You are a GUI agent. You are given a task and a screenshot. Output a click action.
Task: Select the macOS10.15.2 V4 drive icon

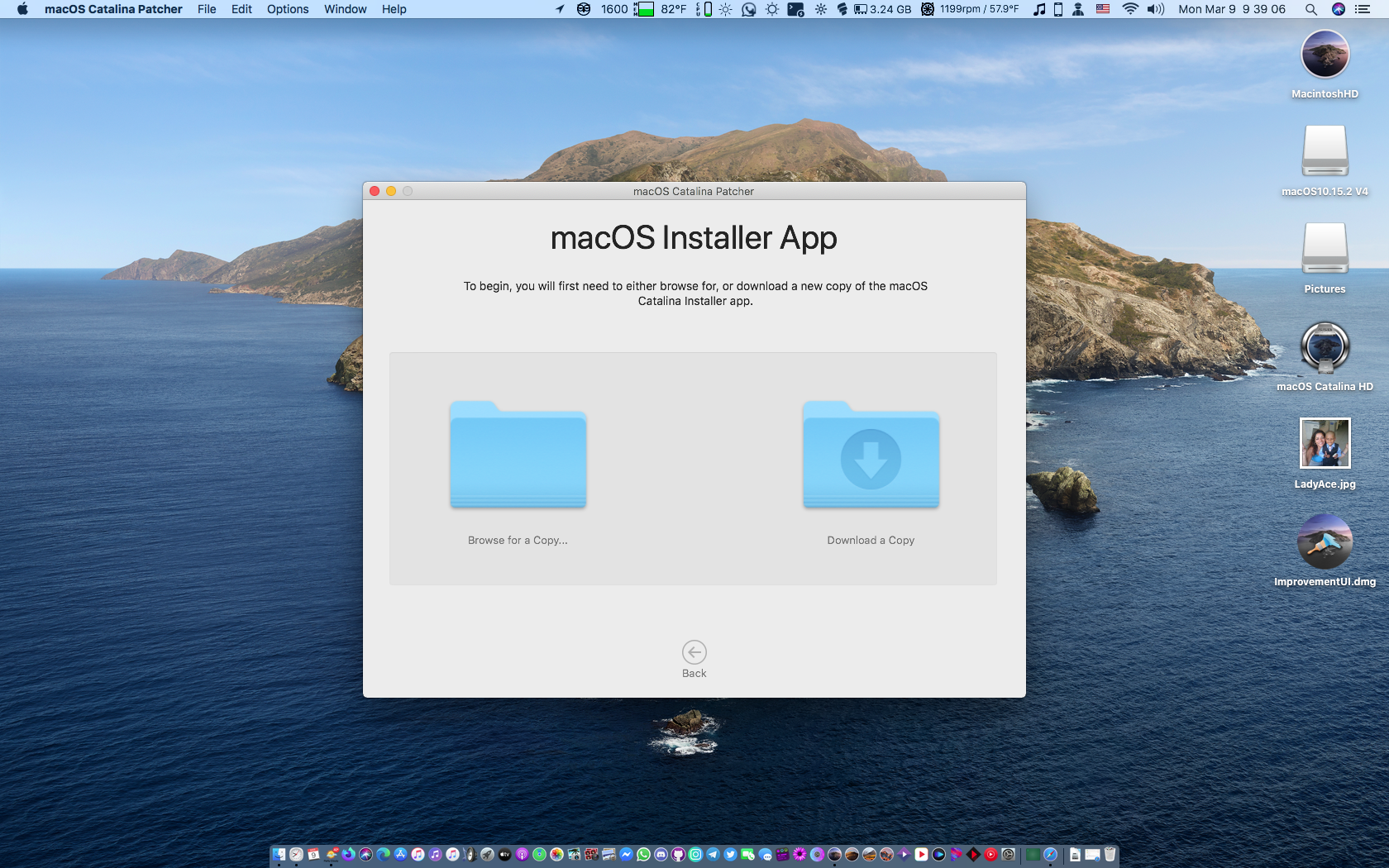click(x=1325, y=150)
